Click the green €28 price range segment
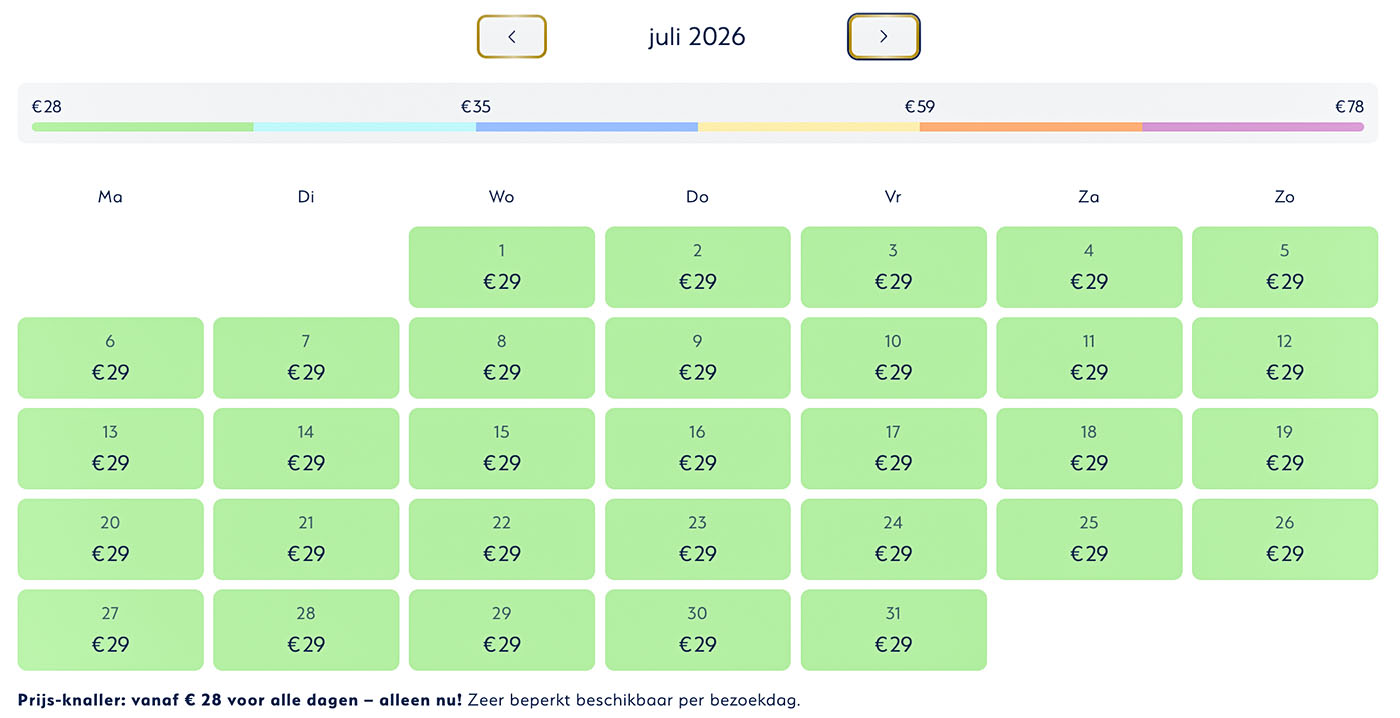The width and height of the screenshot is (1400, 718). coord(142,127)
